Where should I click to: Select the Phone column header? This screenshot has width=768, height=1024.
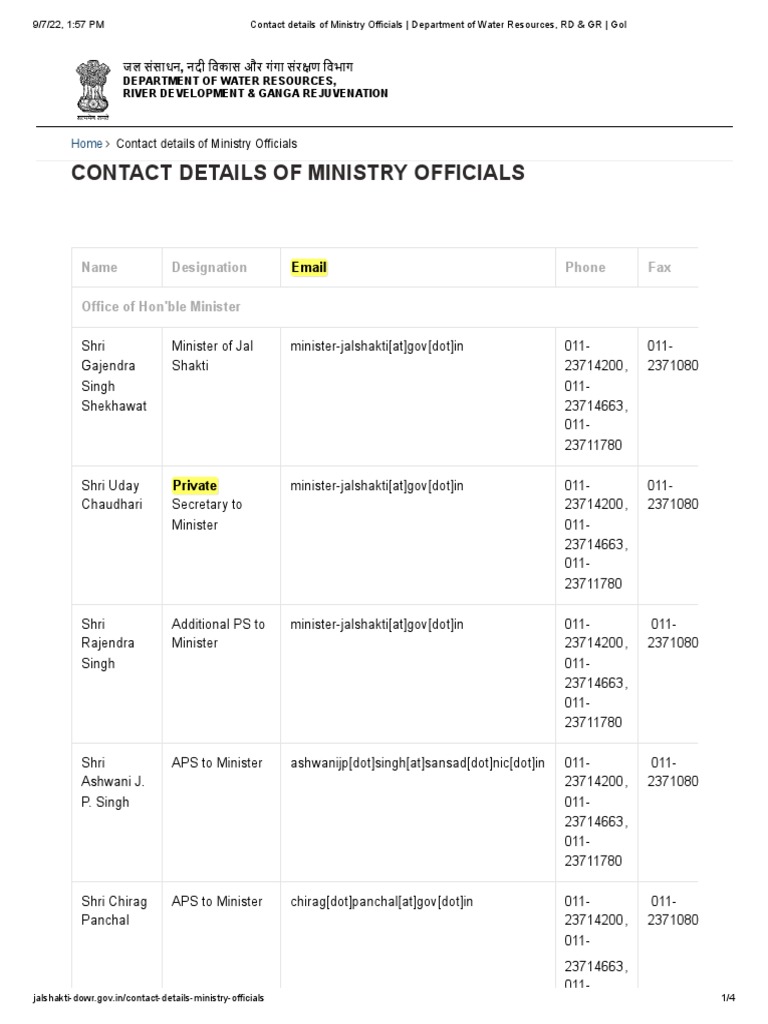tap(585, 267)
